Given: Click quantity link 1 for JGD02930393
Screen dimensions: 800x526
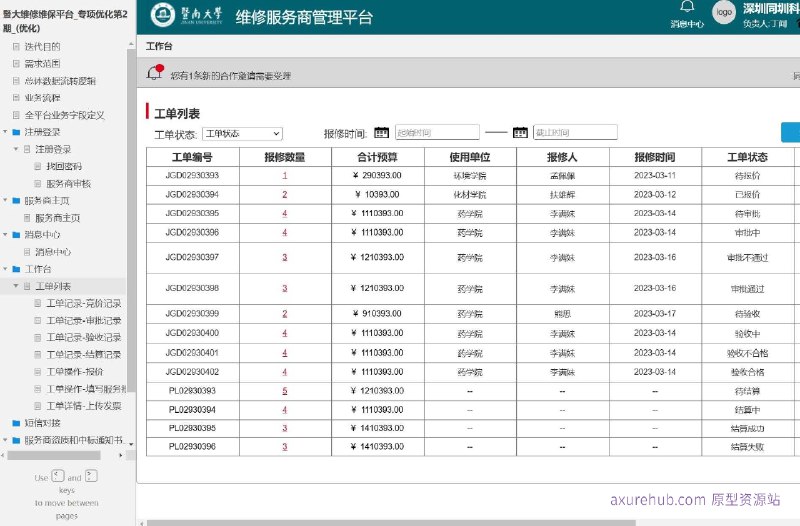Looking at the screenshot, I should tap(285, 176).
